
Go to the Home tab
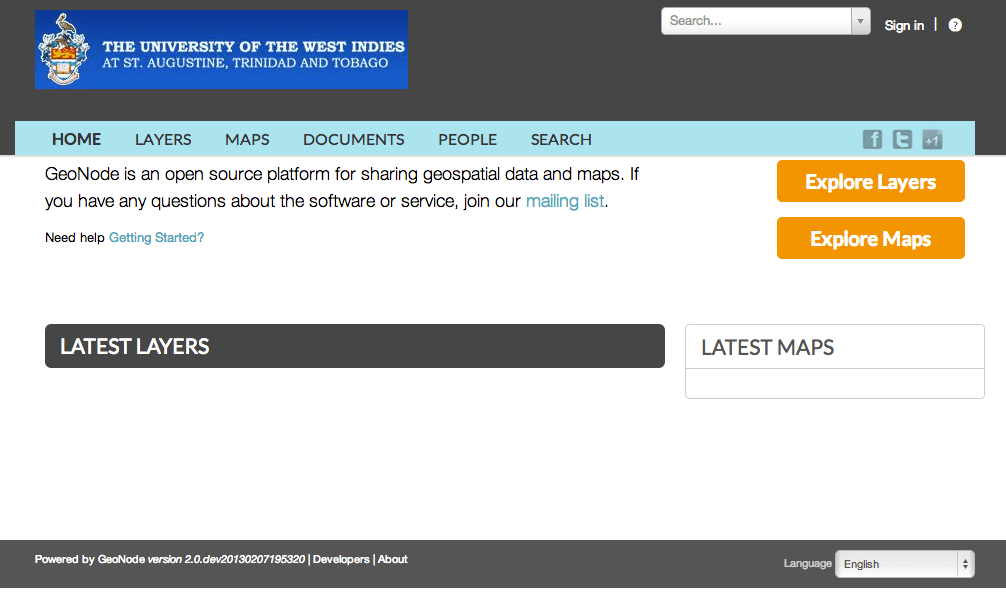pos(76,139)
